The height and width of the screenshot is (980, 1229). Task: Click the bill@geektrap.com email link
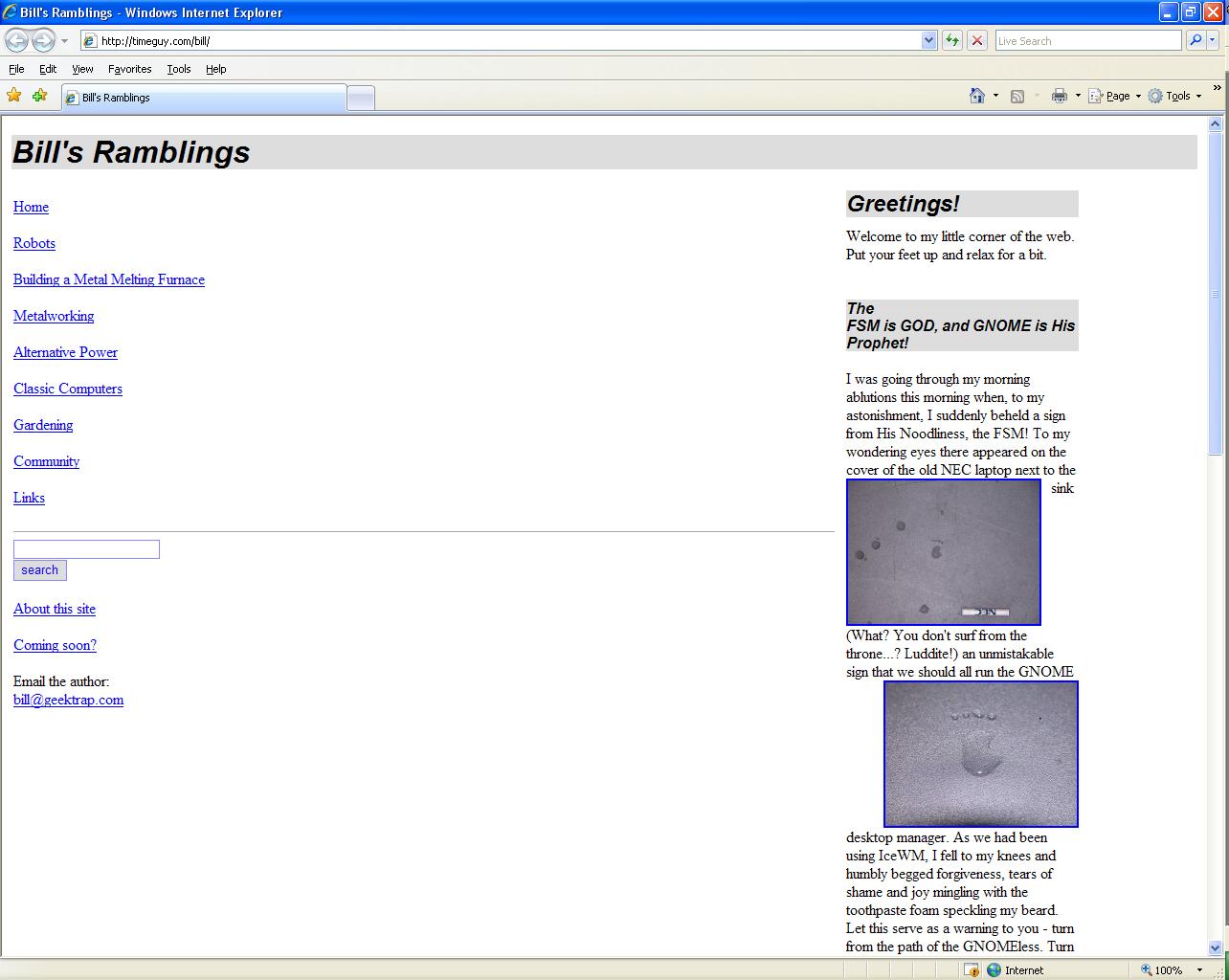point(68,700)
